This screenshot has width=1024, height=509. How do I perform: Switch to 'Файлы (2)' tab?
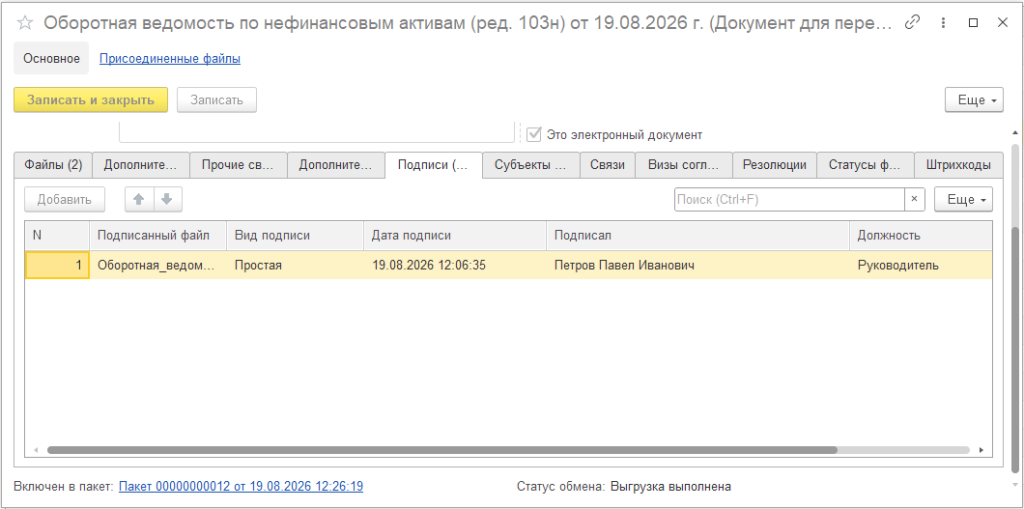(x=54, y=165)
